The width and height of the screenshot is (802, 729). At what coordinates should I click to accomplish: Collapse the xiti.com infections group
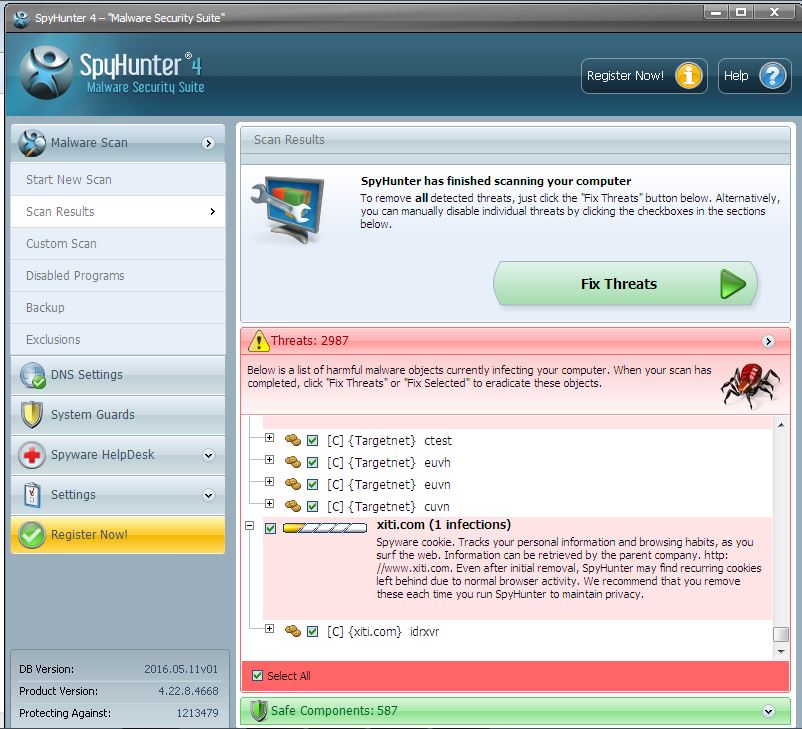(250, 525)
